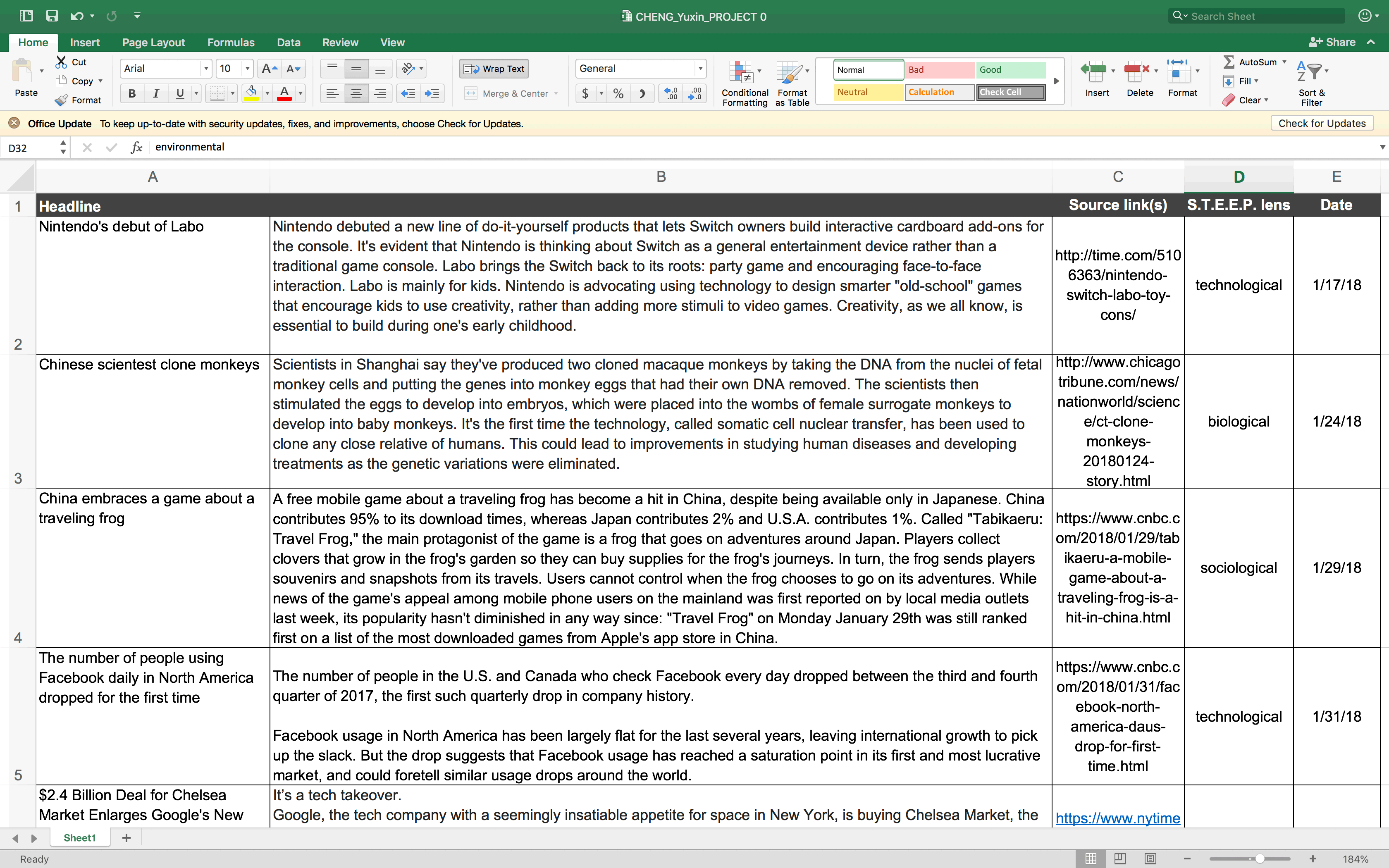This screenshot has width=1389, height=868.
Task: Click the Increase indent icon
Action: (x=432, y=93)
